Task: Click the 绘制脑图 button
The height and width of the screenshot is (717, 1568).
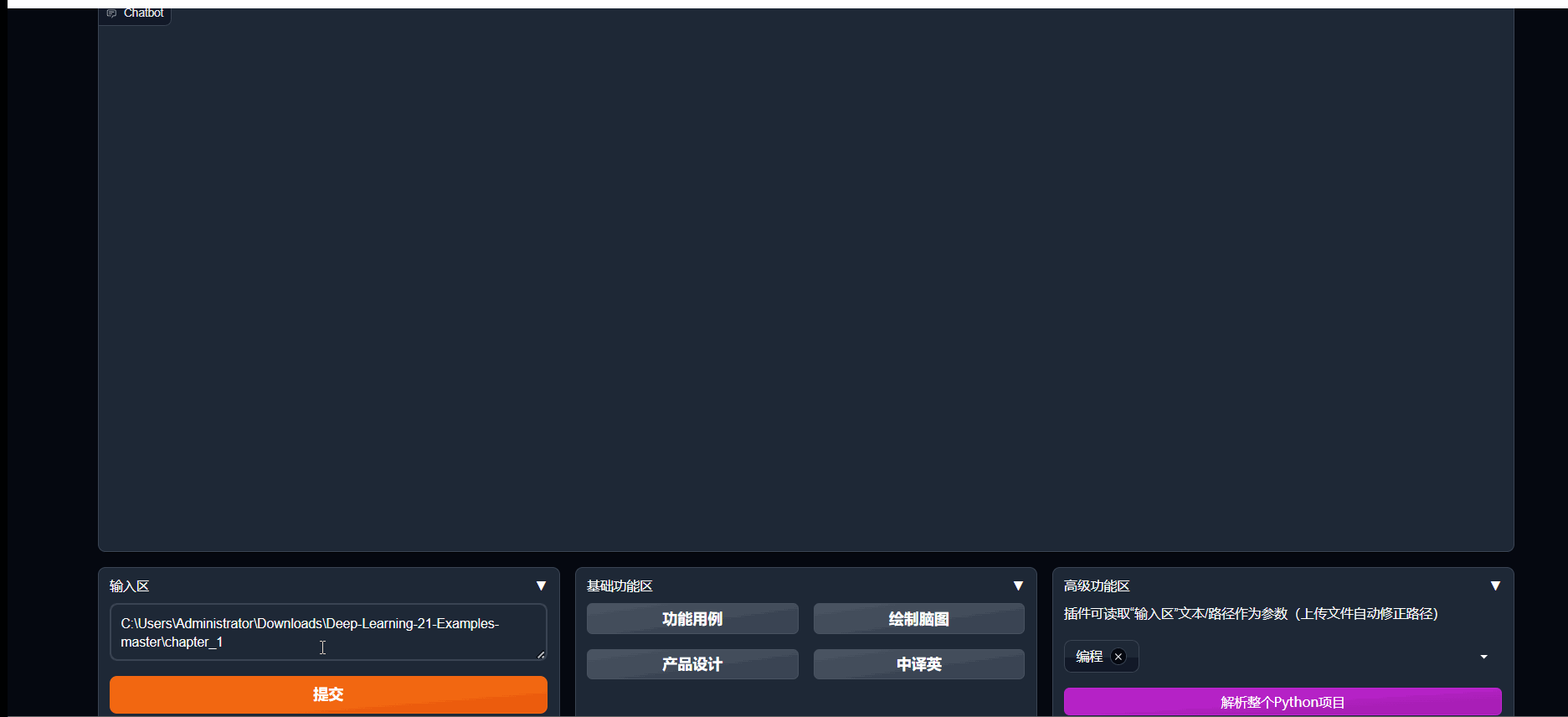Action: click(918, 619)
